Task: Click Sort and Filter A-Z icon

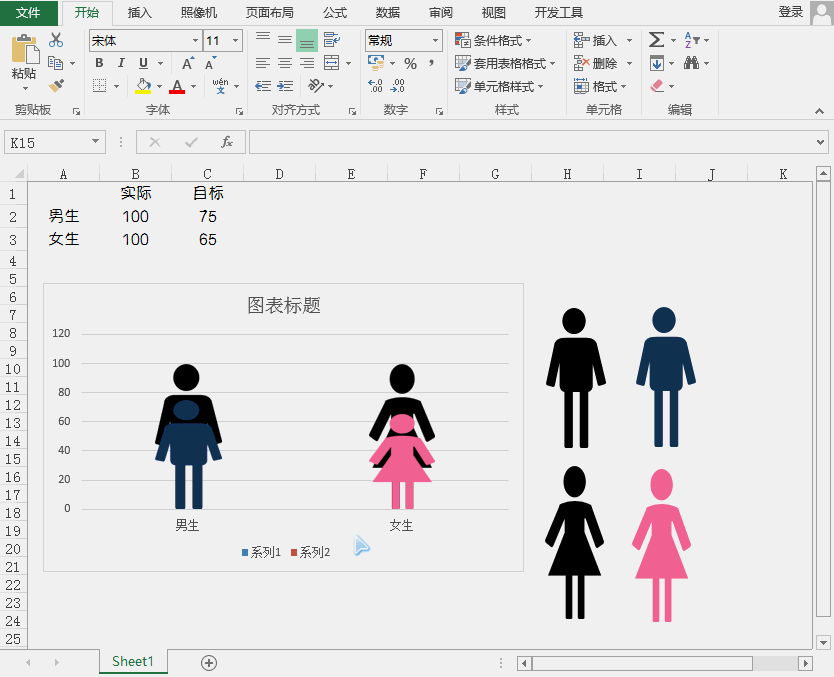Action: 691,40
